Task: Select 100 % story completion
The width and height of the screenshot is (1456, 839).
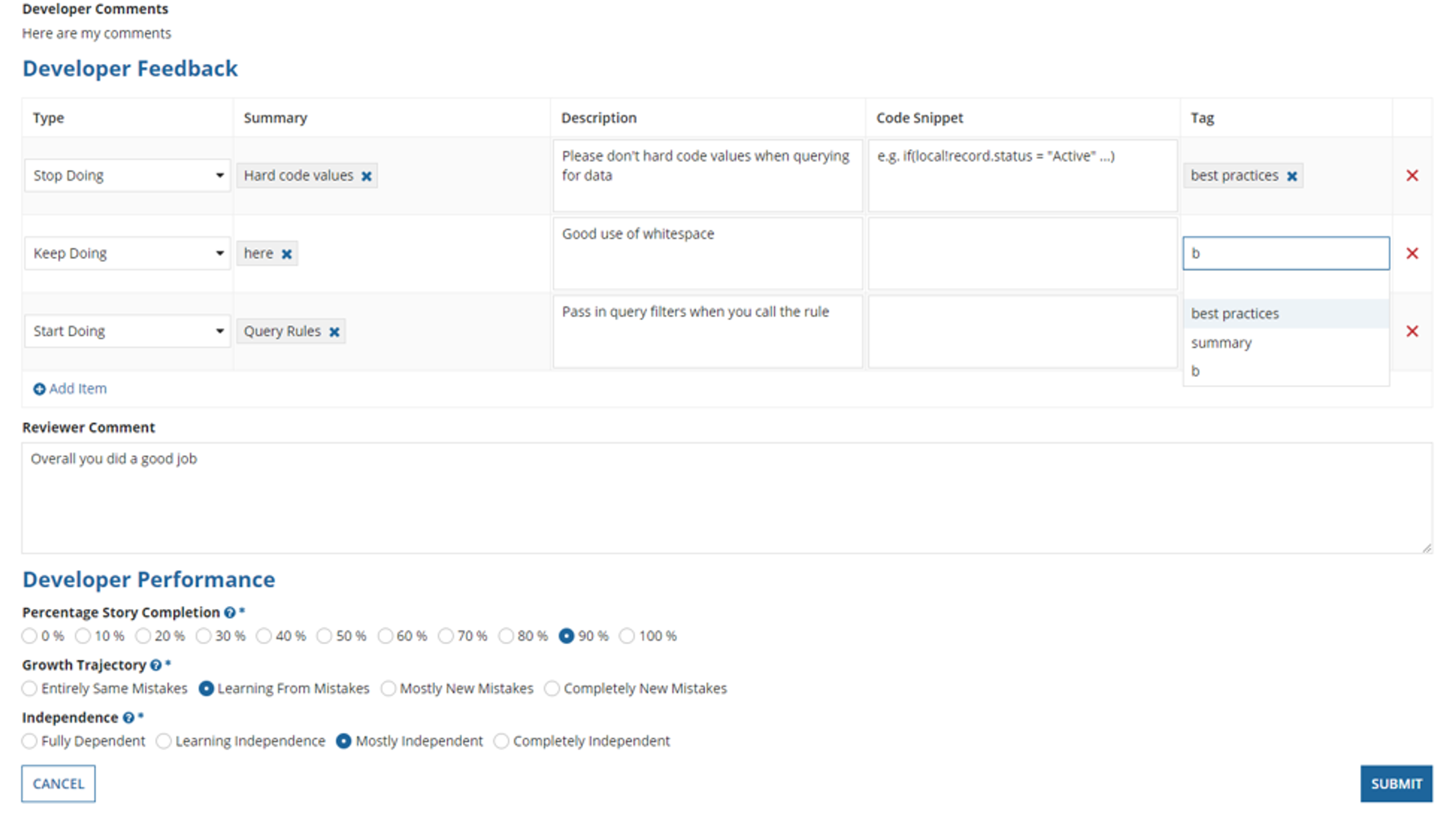Action: [x=627, y=635]
